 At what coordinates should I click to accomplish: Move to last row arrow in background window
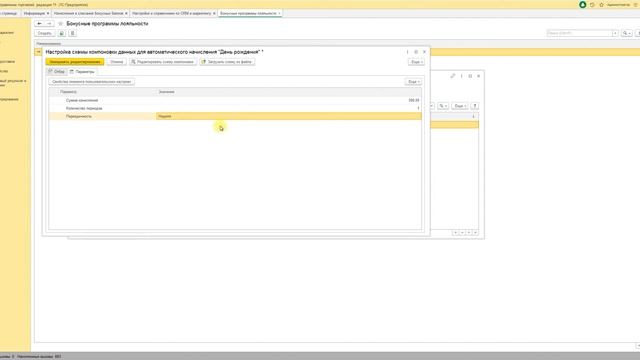pyautogui.click(x=476, y=233)
